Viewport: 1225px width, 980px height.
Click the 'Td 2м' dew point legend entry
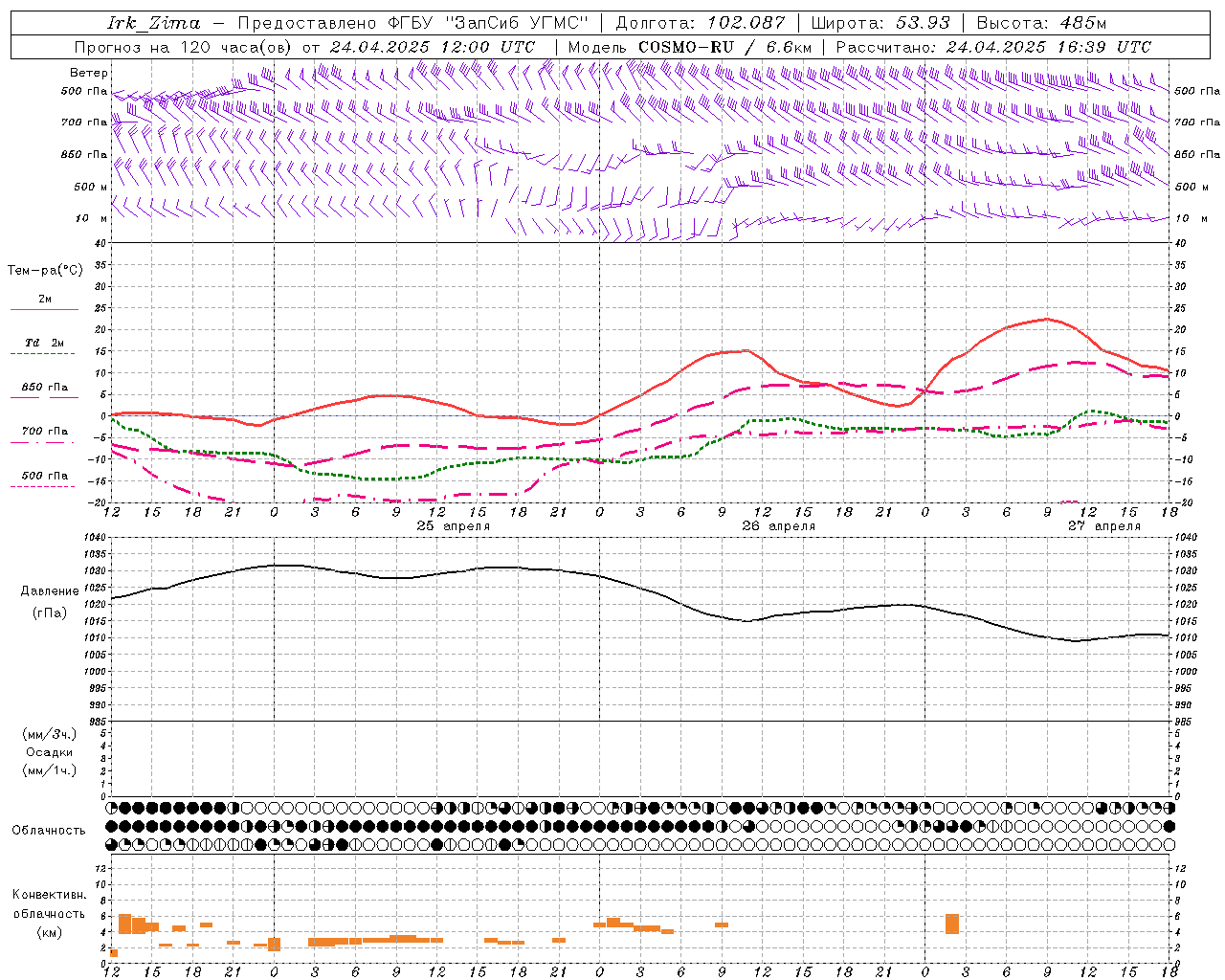click(x=45, y=343)
